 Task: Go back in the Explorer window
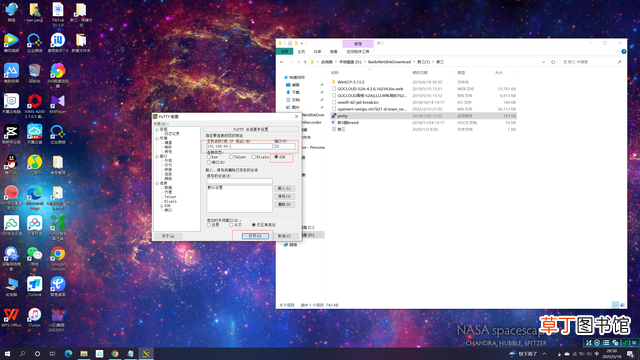[282, 62]
